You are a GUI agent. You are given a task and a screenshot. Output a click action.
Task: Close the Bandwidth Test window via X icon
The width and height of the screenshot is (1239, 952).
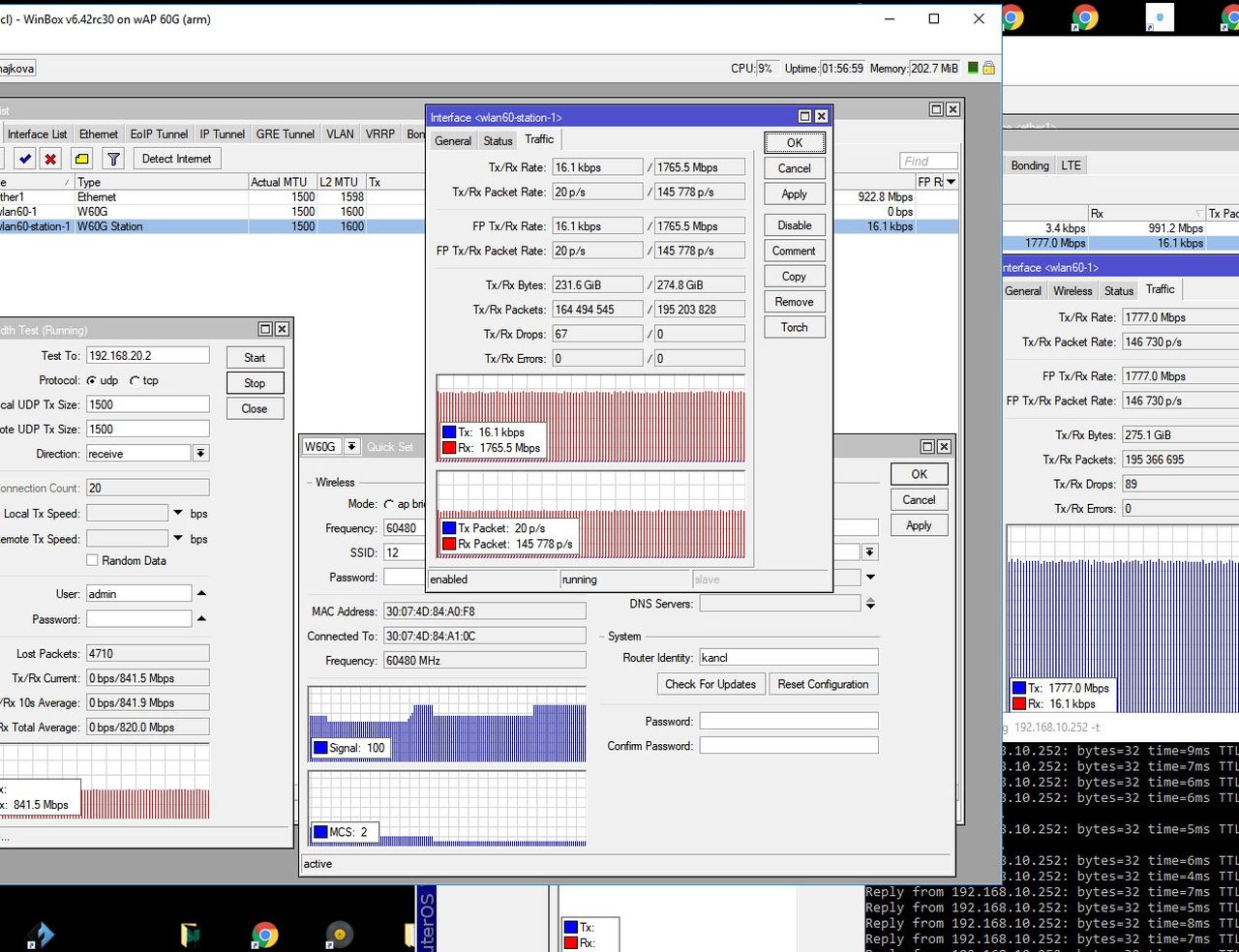click(x=282, y=329)
